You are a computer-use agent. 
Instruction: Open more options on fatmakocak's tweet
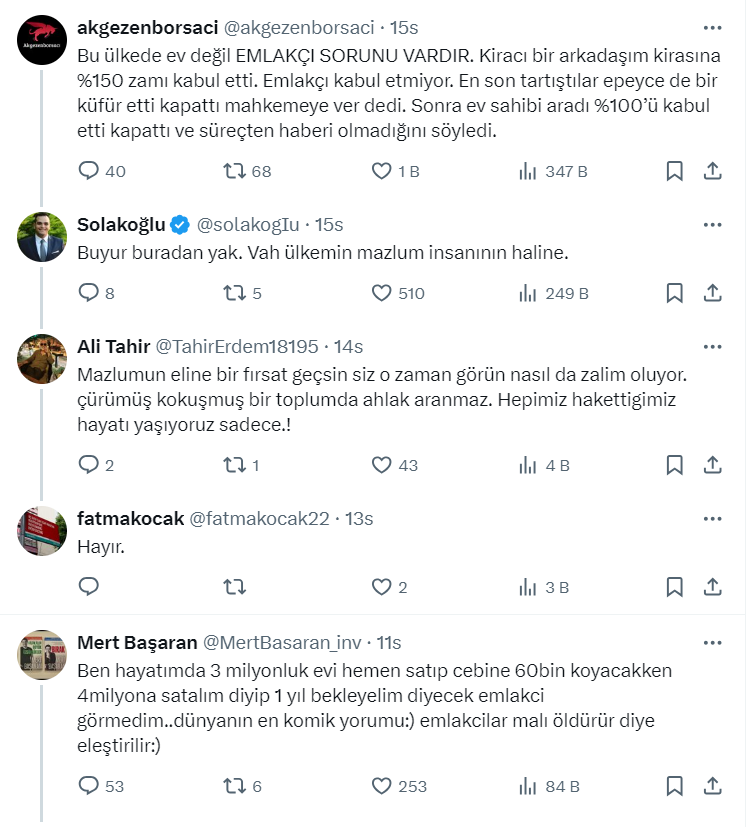coord(712,518)
